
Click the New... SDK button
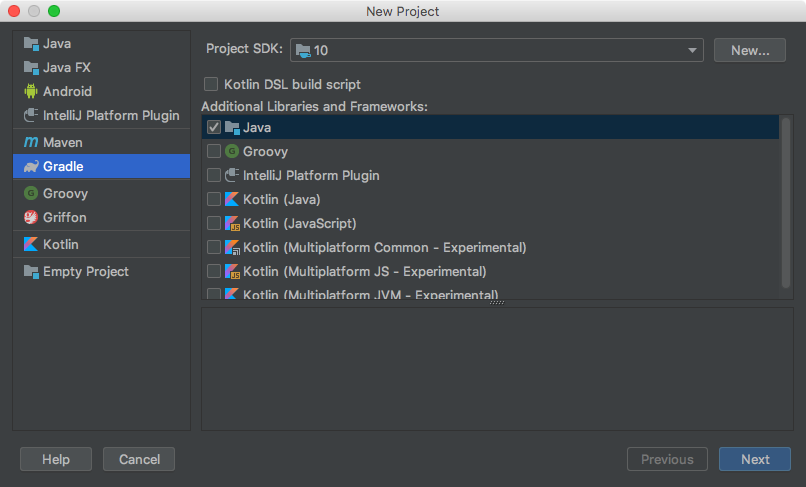749,50
